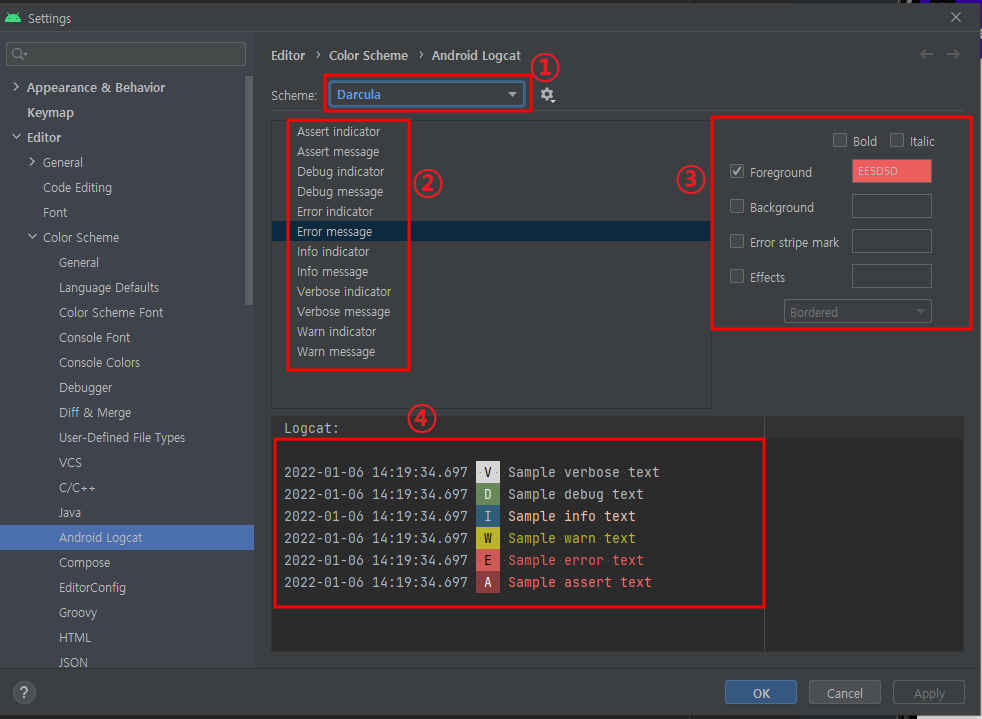Go forward with the right arrow navigation icon

[x=953, y=54]
